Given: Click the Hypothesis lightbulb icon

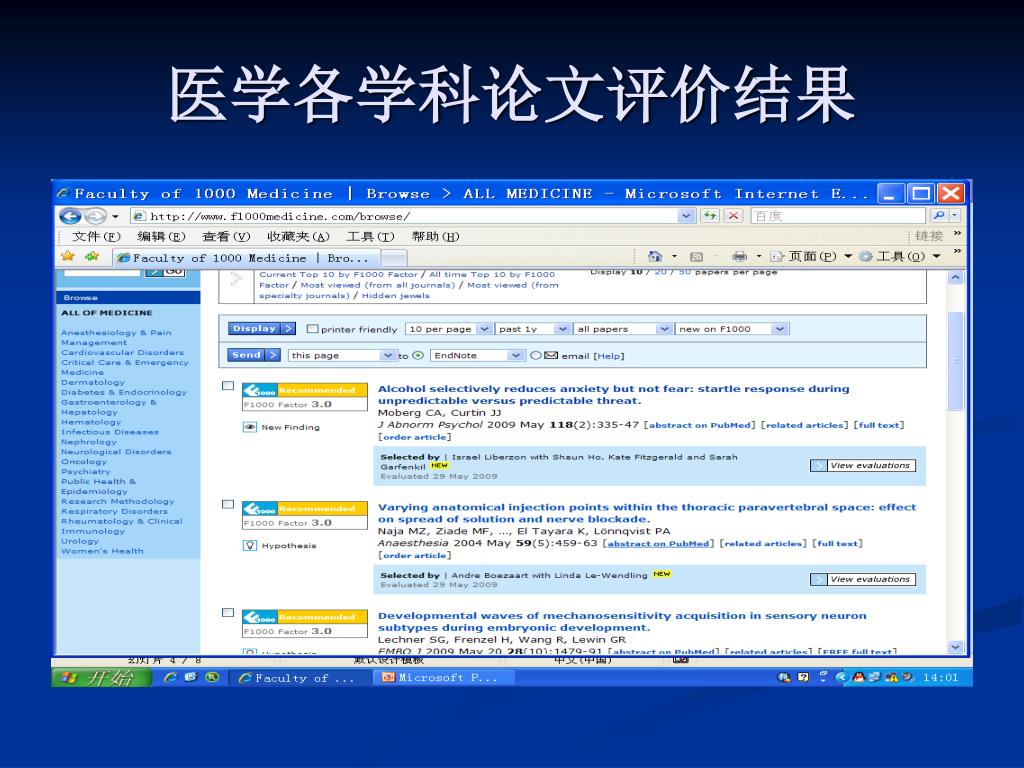Looking at the screenshot, I should click(249, 545).
